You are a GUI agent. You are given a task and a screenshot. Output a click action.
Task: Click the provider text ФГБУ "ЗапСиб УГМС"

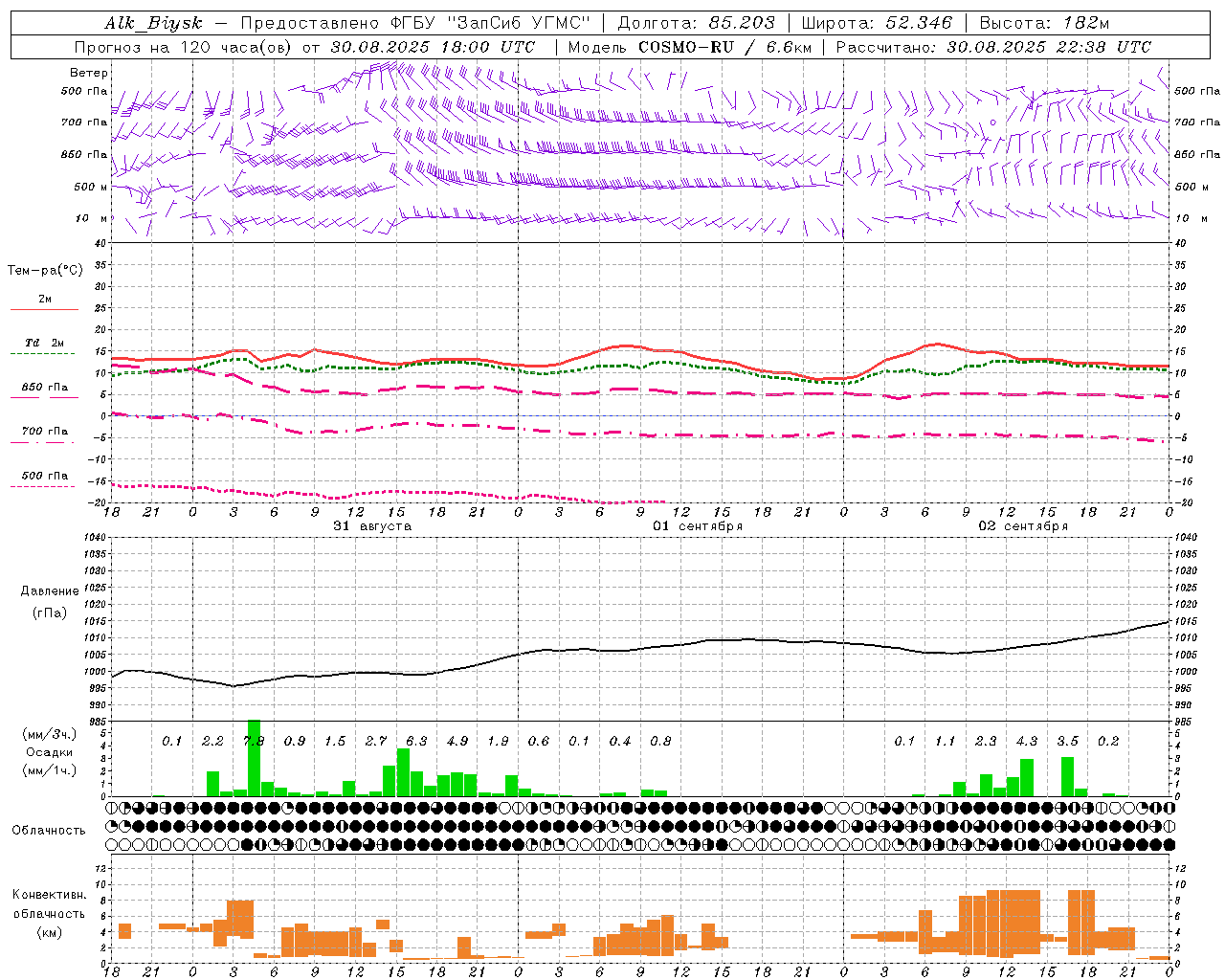tap(491, 23)
